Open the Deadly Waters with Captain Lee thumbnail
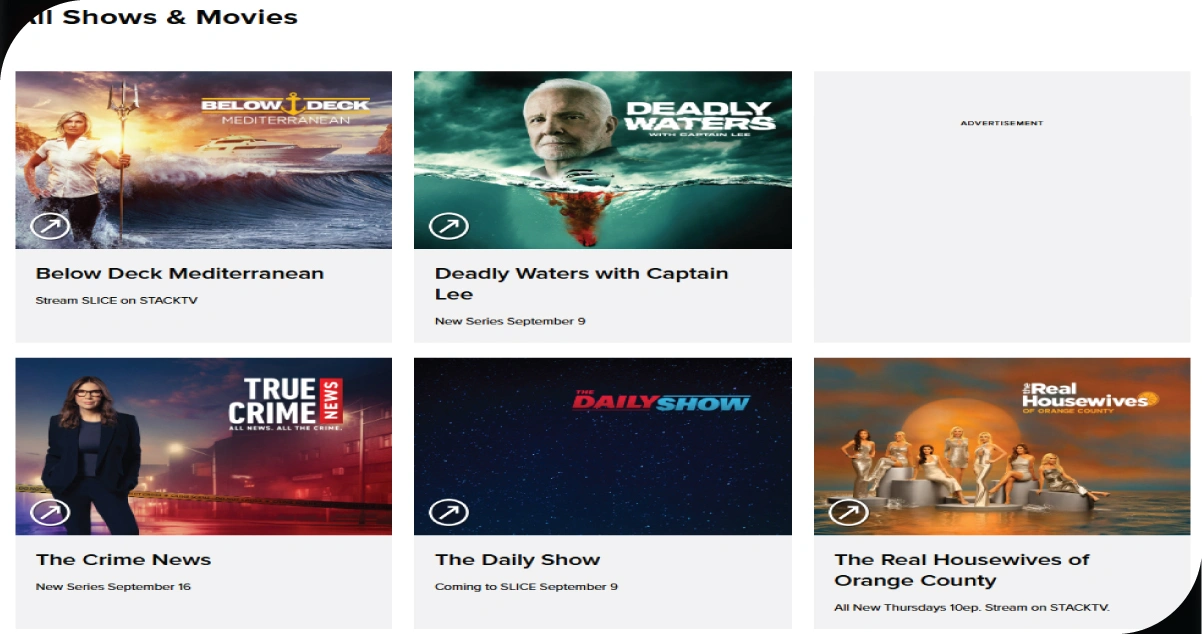 pyautogui.click(x=603, y=160)
